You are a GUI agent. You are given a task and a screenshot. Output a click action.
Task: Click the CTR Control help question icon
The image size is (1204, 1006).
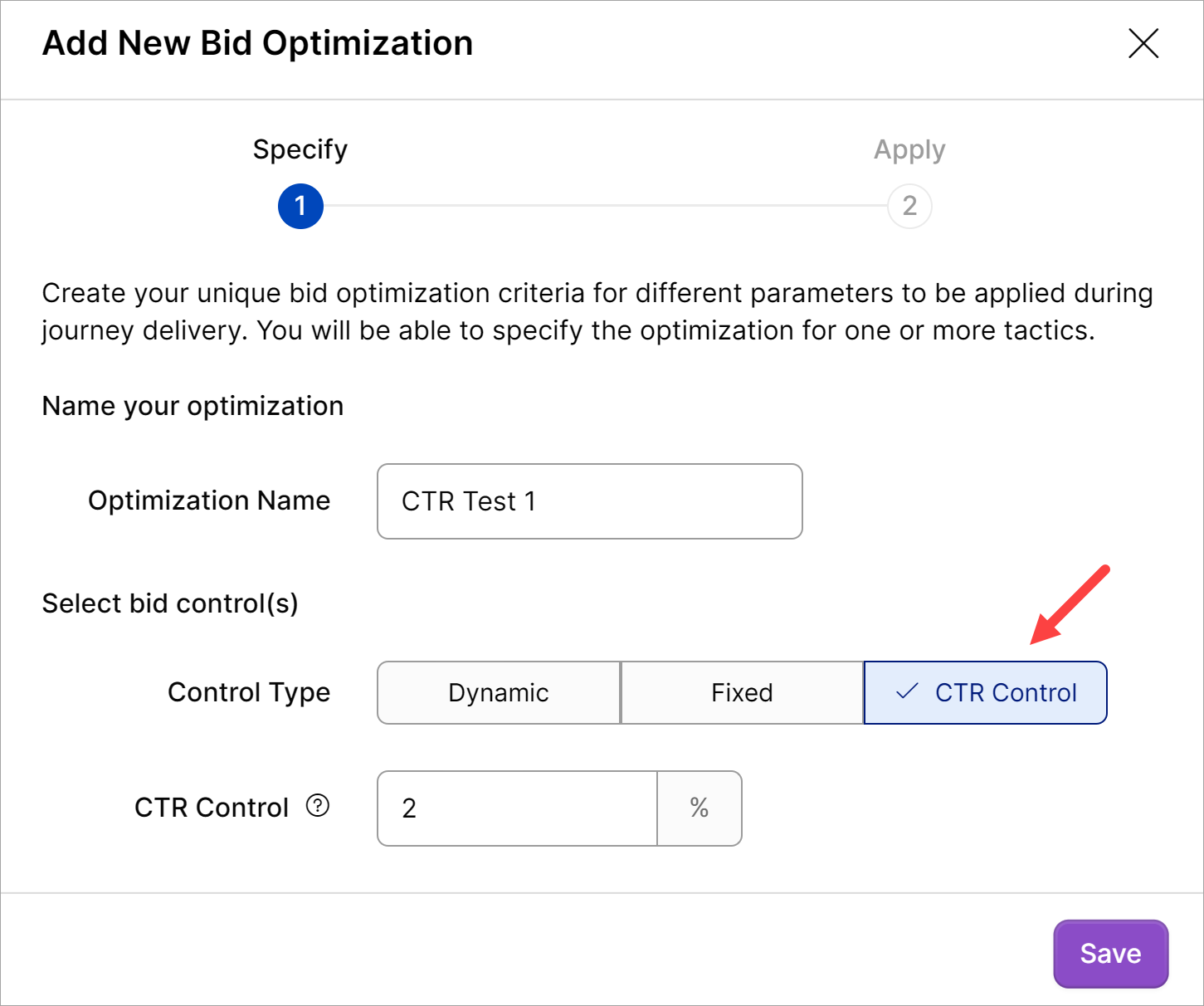318,806
